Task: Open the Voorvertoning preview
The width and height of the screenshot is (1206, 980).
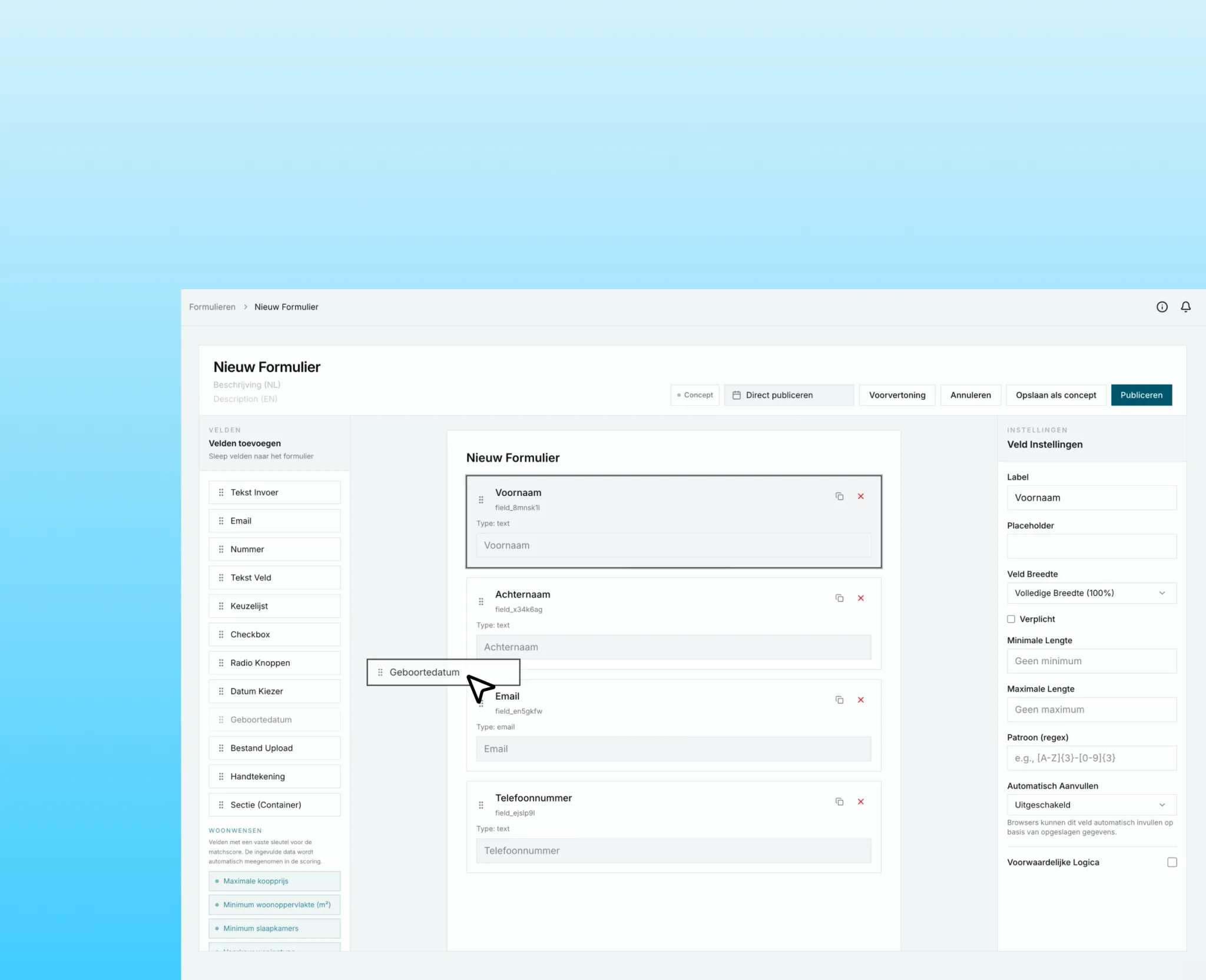Action: coord(897,395)
